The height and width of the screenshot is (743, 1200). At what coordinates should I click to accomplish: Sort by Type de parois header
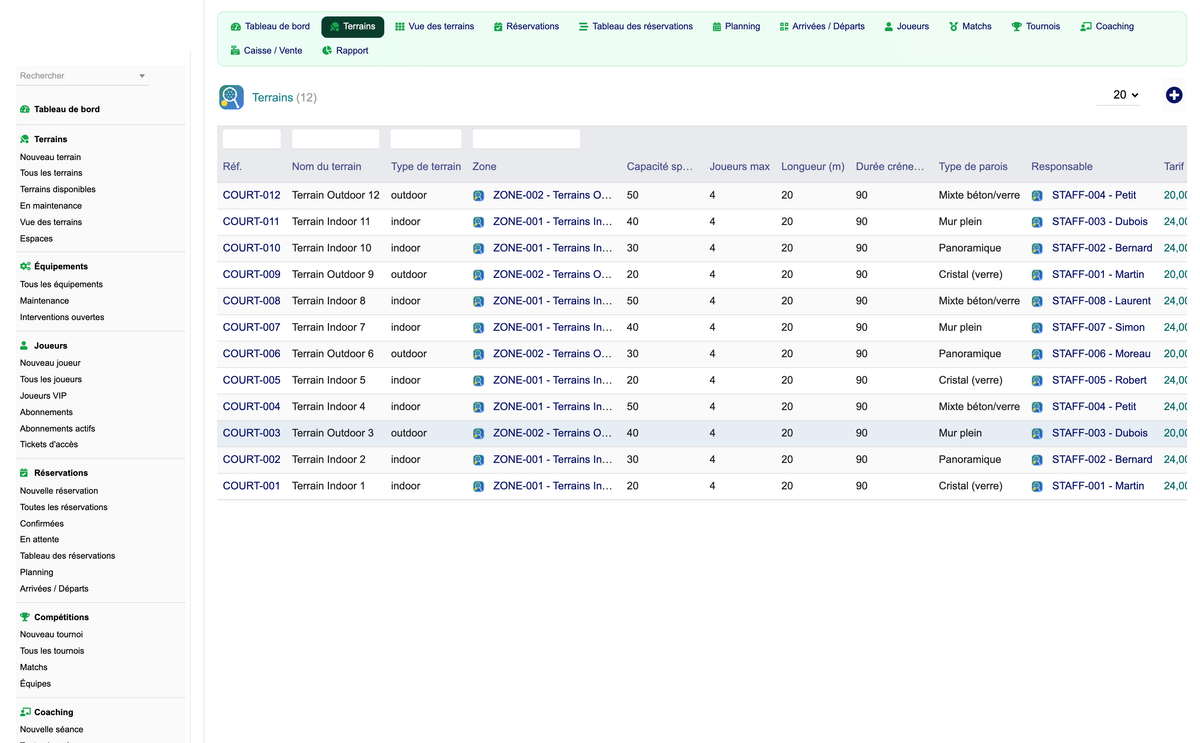pyautogui.click(x=973, y=167)
